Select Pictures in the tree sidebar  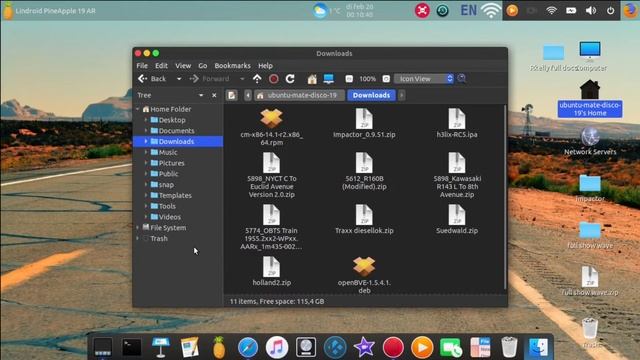(171, 163)
